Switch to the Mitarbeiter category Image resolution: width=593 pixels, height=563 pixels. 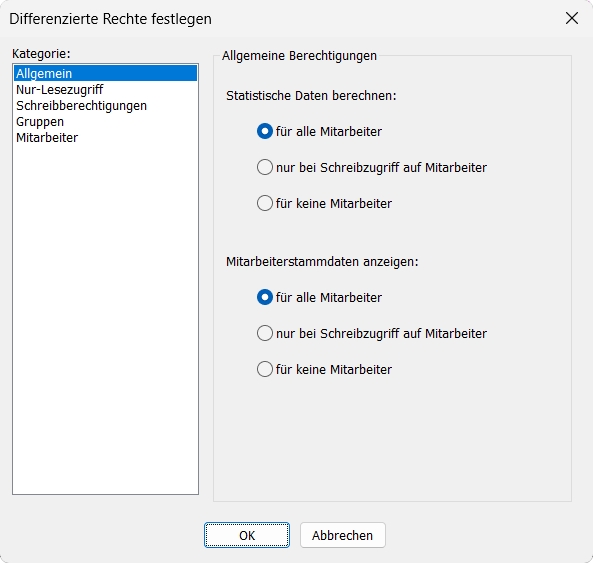coord(105,138)
